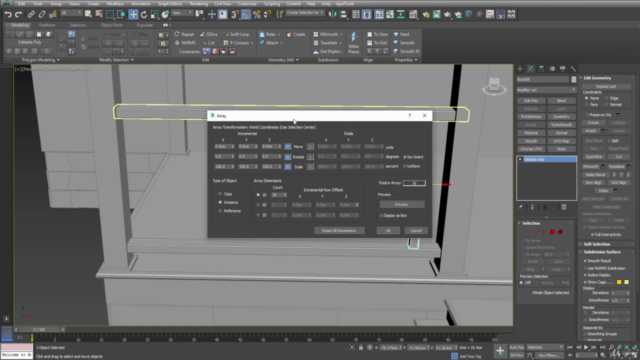This screenshot has width=640, height=360.
Task: Activate the Select and Scale tool
Action: click(x=154, y=15)
